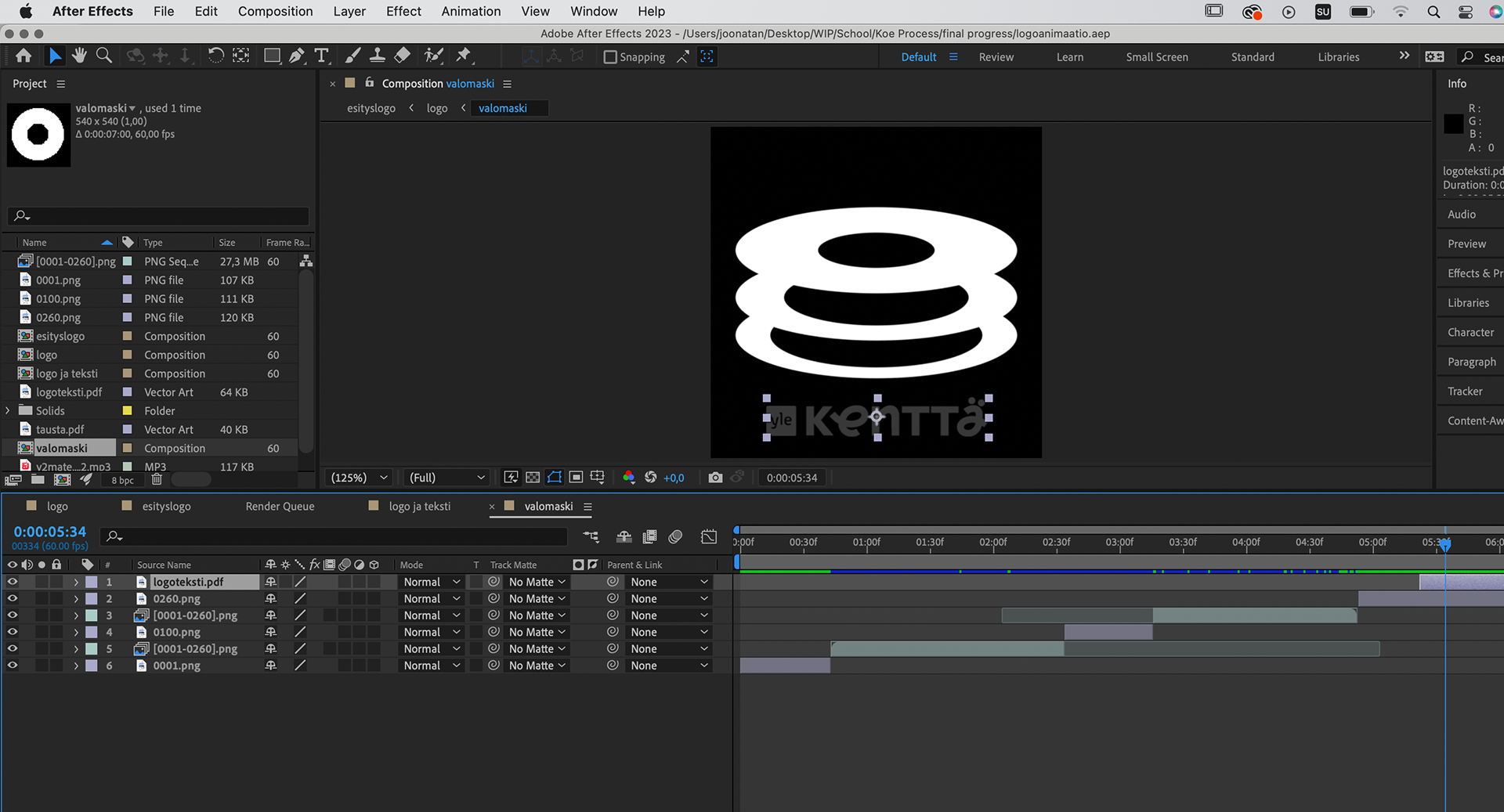Click label color swatch of logoteksti.pdf layer
This screenshot has height=812, width=1504.
tap(92, 582)
